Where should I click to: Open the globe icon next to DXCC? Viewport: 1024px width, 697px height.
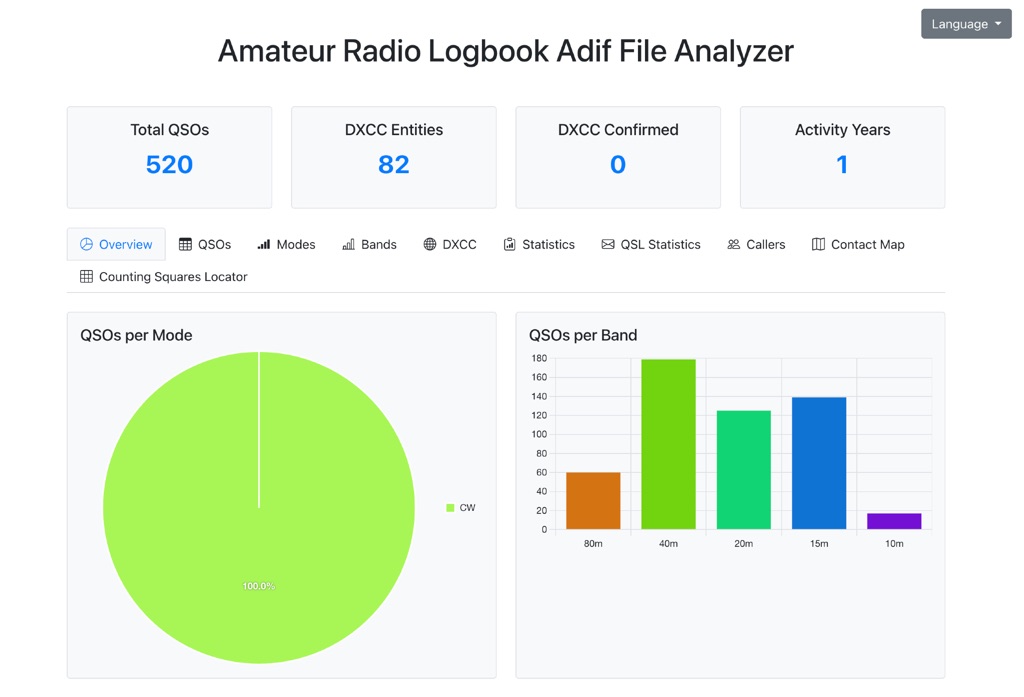pyautogui.click(x=429, y=243)
